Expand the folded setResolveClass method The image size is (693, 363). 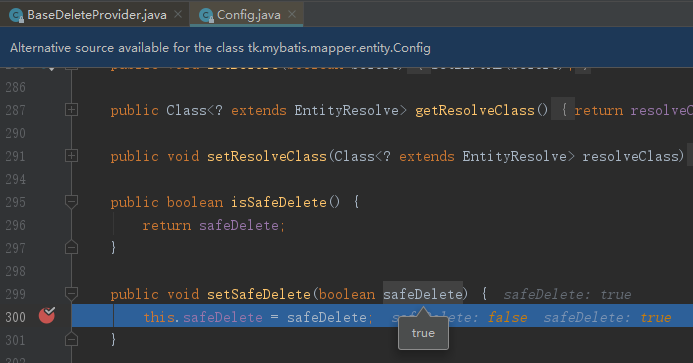coord(71,156)
